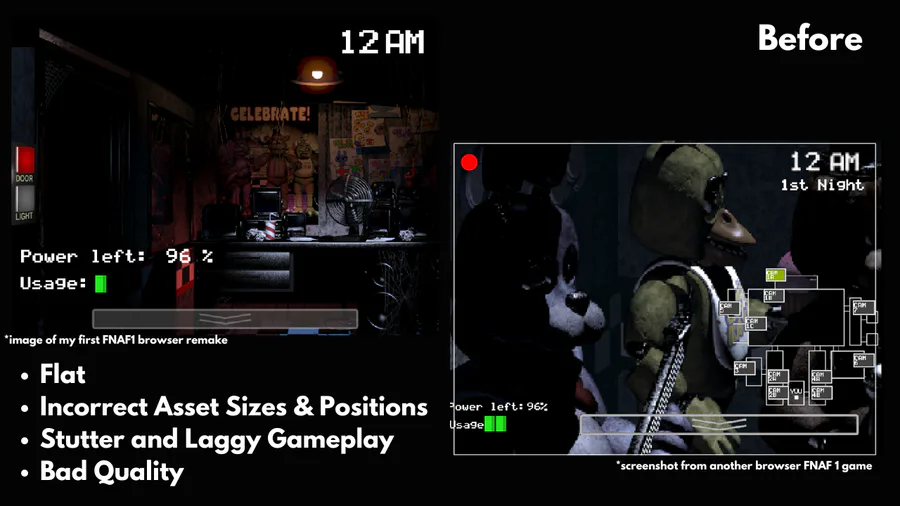The image size is (900, 506).
Task: Switch to CAM 2B on map
Action: coord(777,393)
